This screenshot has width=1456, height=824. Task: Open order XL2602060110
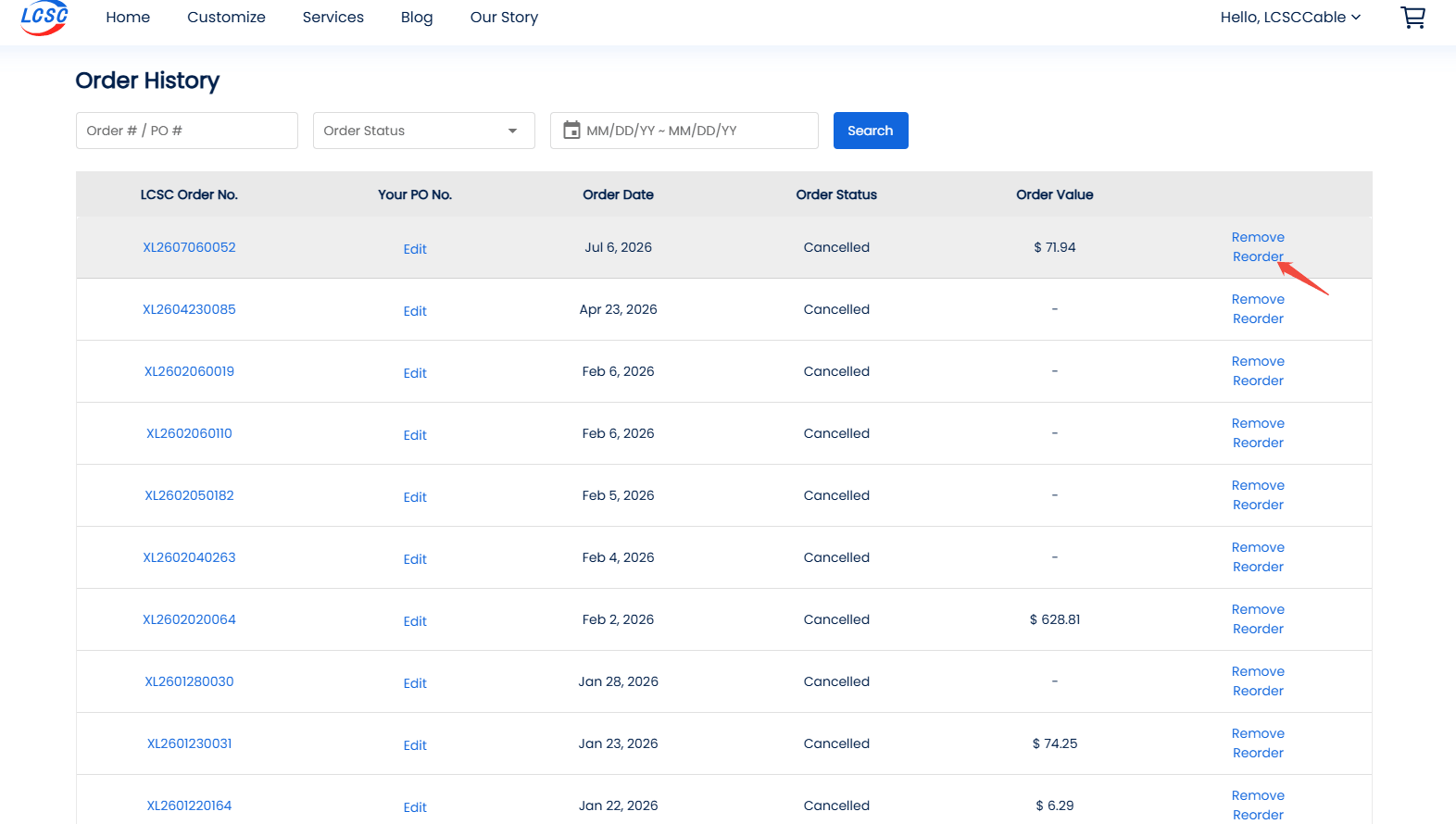(x=189, y=433)
